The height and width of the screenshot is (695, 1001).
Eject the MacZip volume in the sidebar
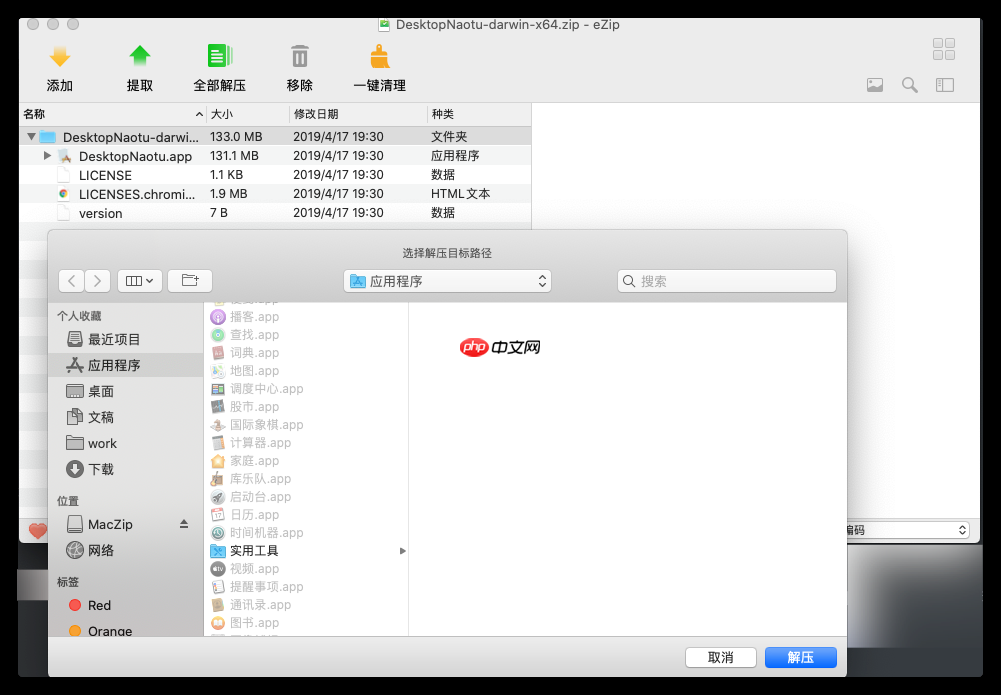coord(182,522)
